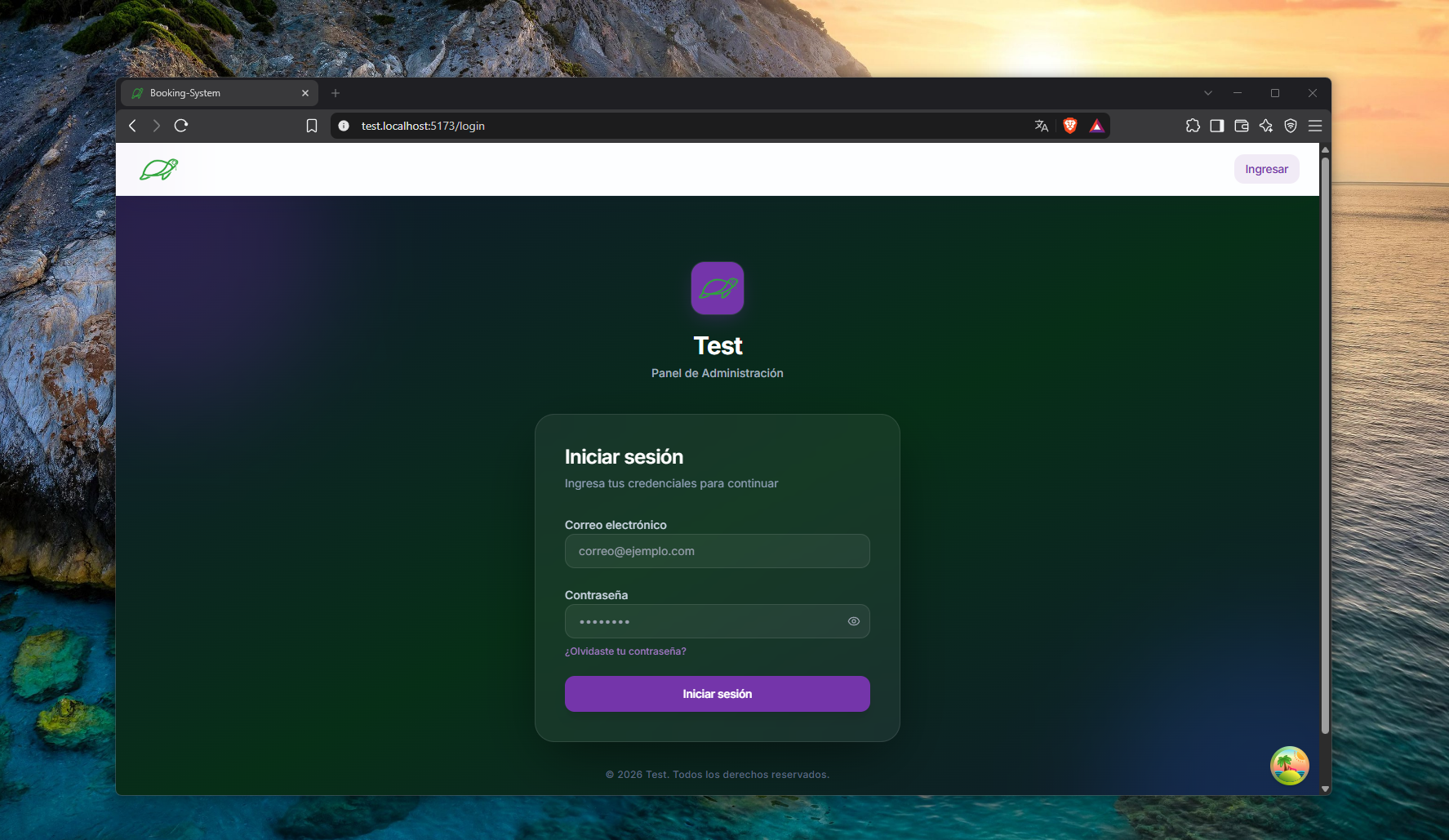Open the Brave Wallet icon
1449x840 pixels.
coord(1242,126)
